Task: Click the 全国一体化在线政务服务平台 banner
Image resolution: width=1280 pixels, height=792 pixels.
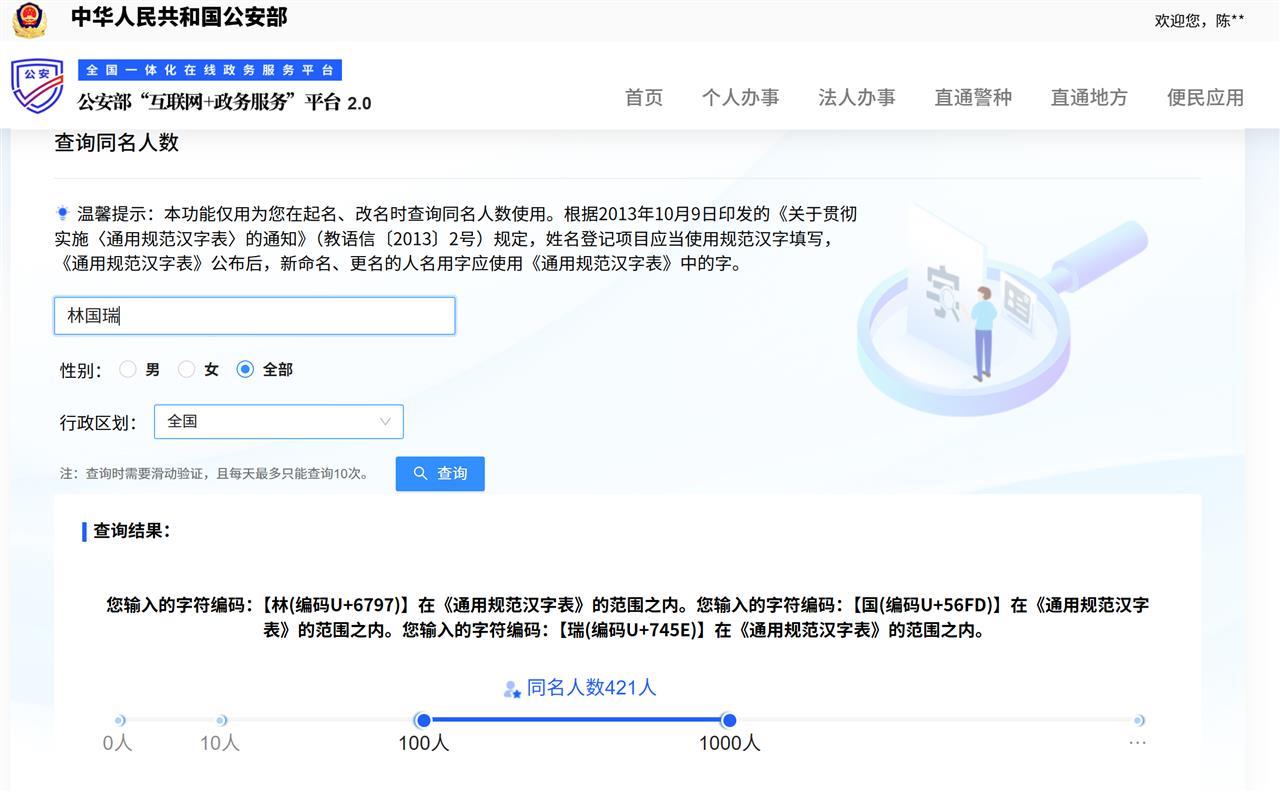Action: pyautogui.click(x=210, y=70)
